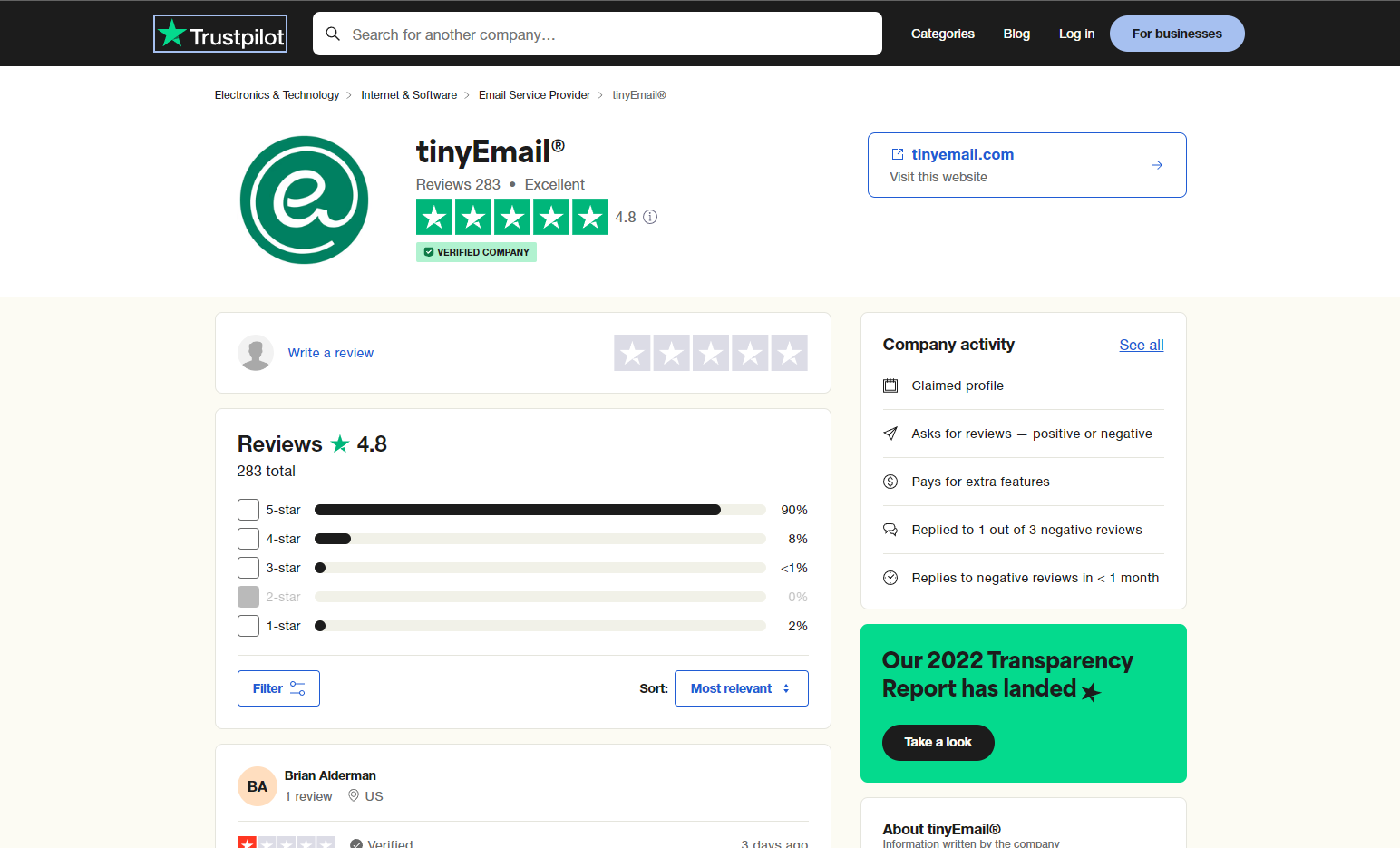1400x848 pixels.
Task: Go to Electronics & Technology breadcrumb
Action: tap(277, 95)
